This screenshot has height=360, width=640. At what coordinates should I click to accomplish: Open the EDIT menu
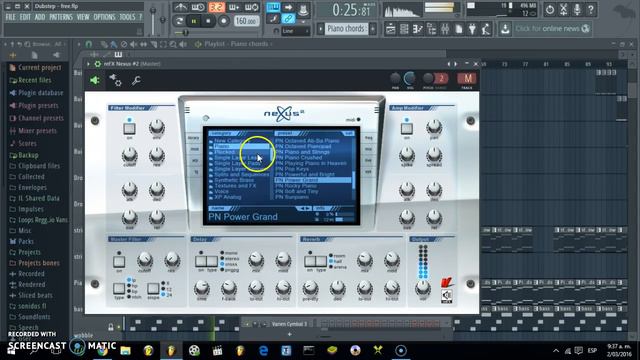tap(25, 17)
